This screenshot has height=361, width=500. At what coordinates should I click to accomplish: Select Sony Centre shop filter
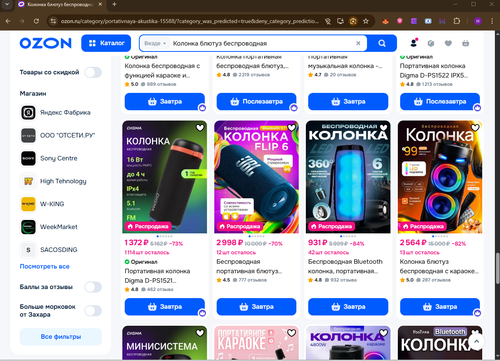pyautogui.click(x=49, y=158)
